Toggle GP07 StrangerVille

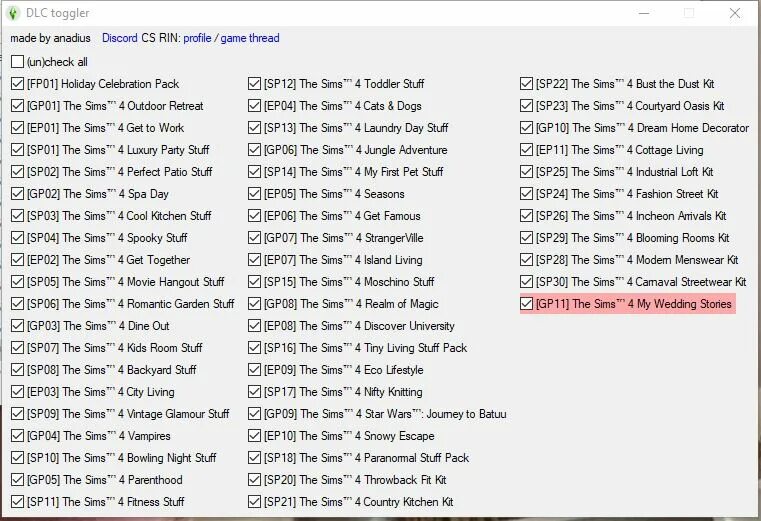[x=254, y=237]
